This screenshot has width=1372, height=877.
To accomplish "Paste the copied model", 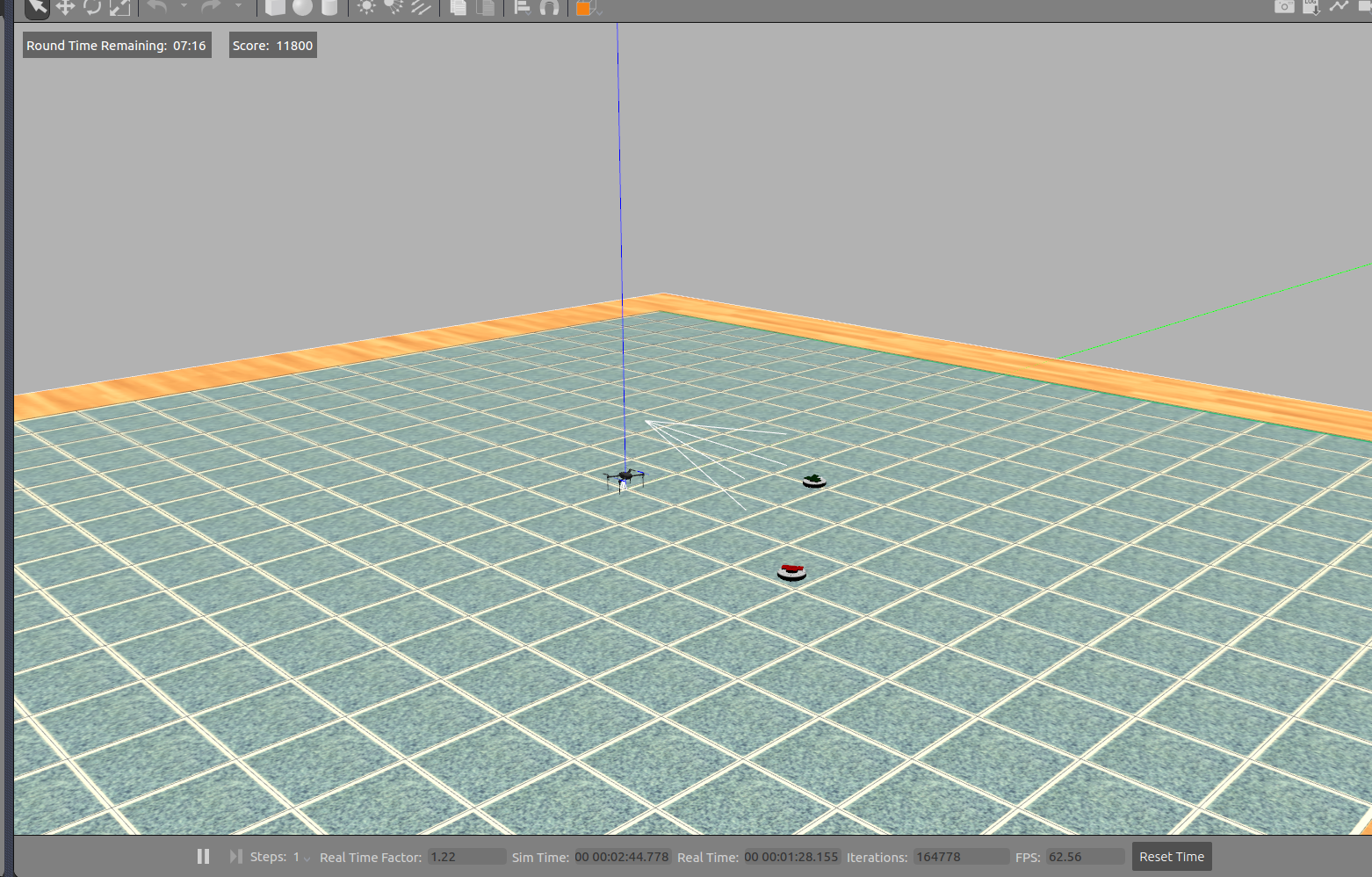I will [486, 7].
